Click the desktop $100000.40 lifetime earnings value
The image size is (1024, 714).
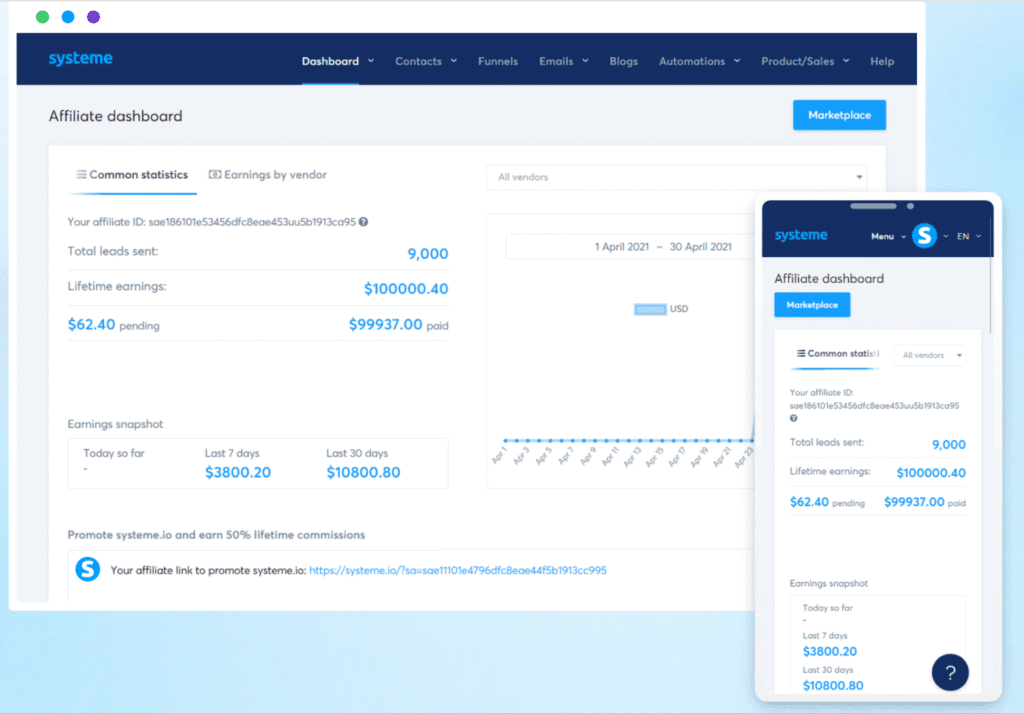click(406, 289)
